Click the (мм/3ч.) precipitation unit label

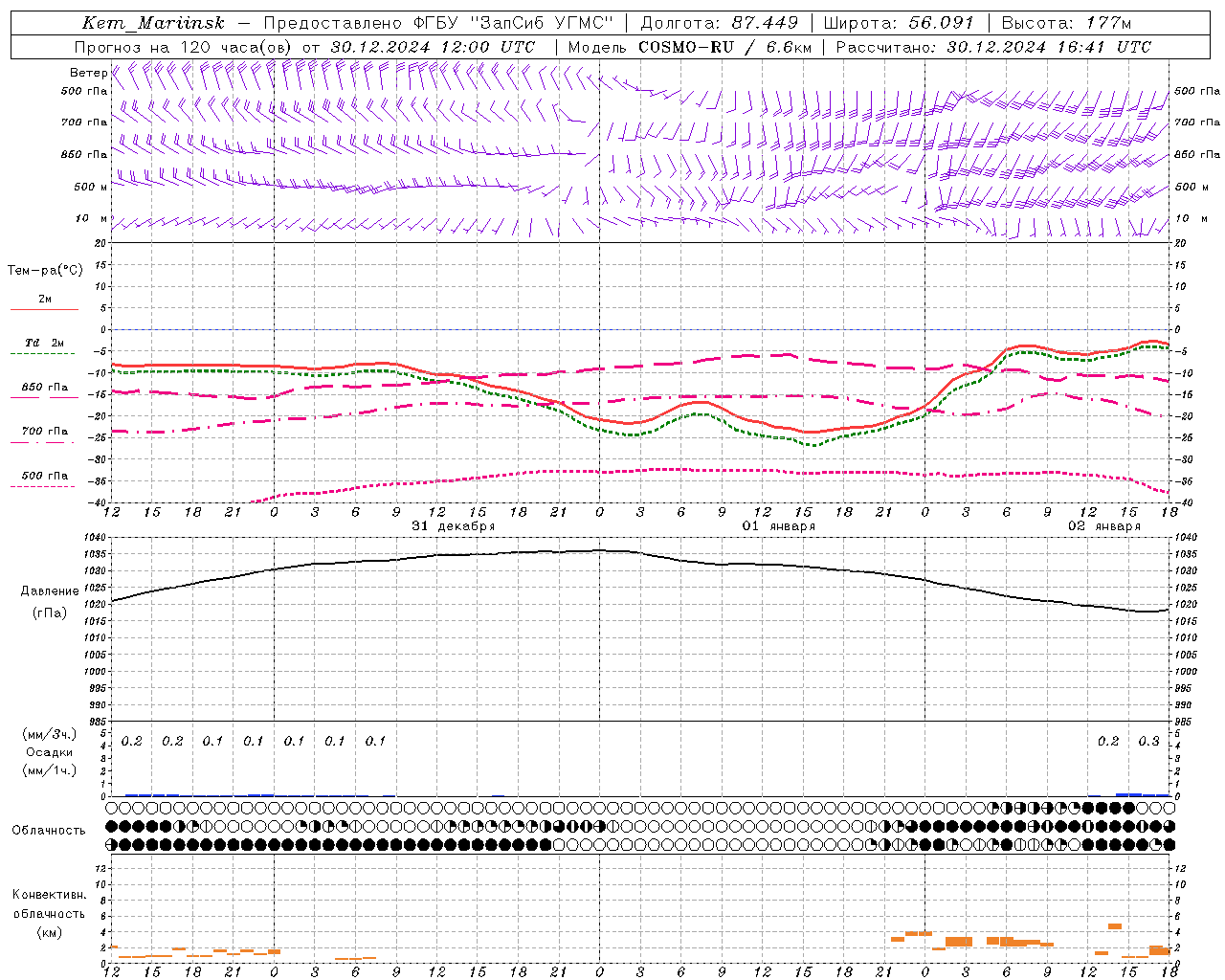(50, 734)
